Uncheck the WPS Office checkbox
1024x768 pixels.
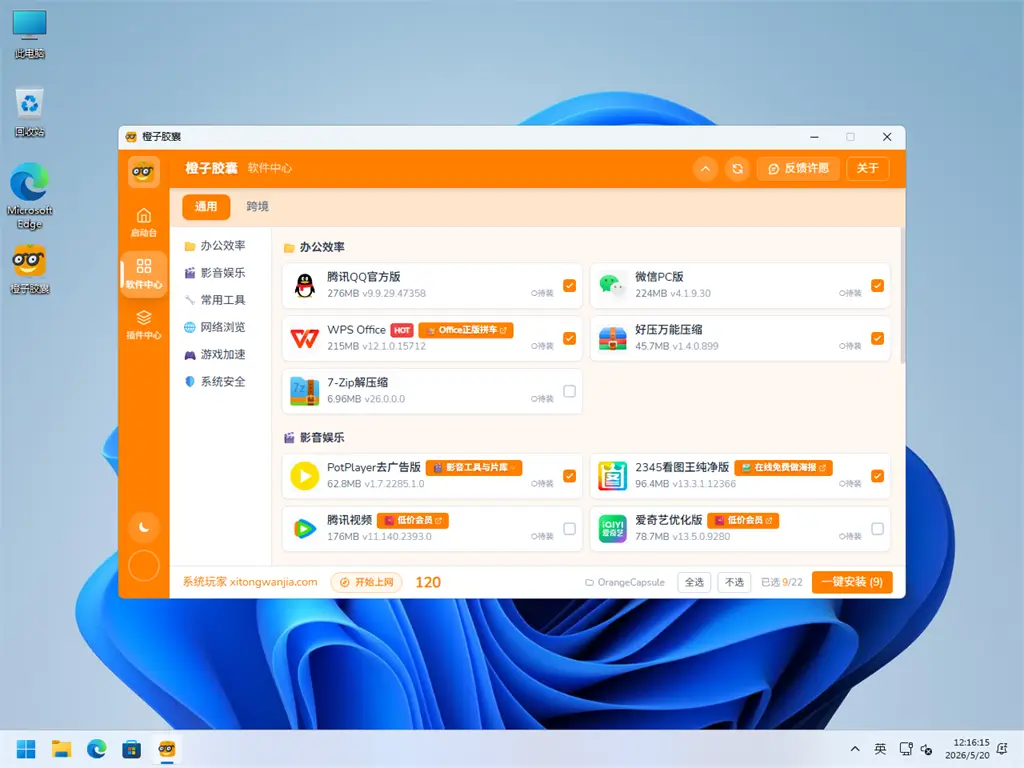[x=569, y=338]
